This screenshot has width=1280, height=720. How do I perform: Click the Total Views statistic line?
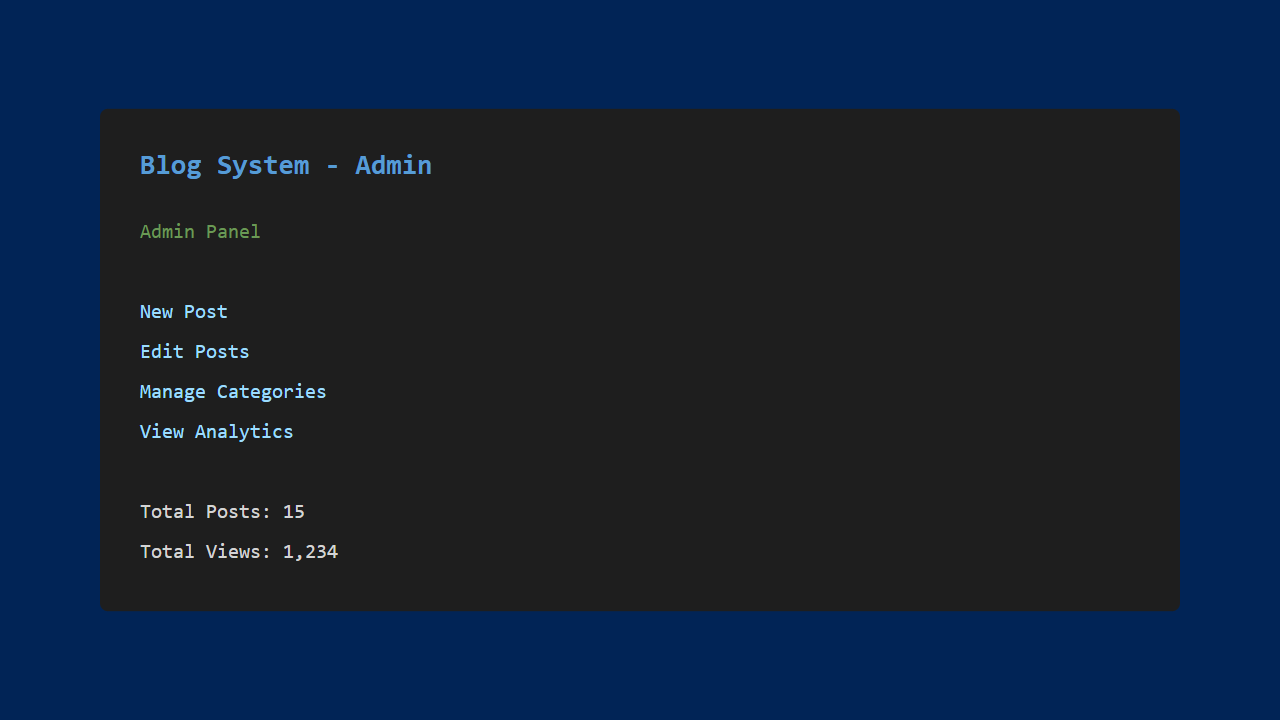point(239,552)
